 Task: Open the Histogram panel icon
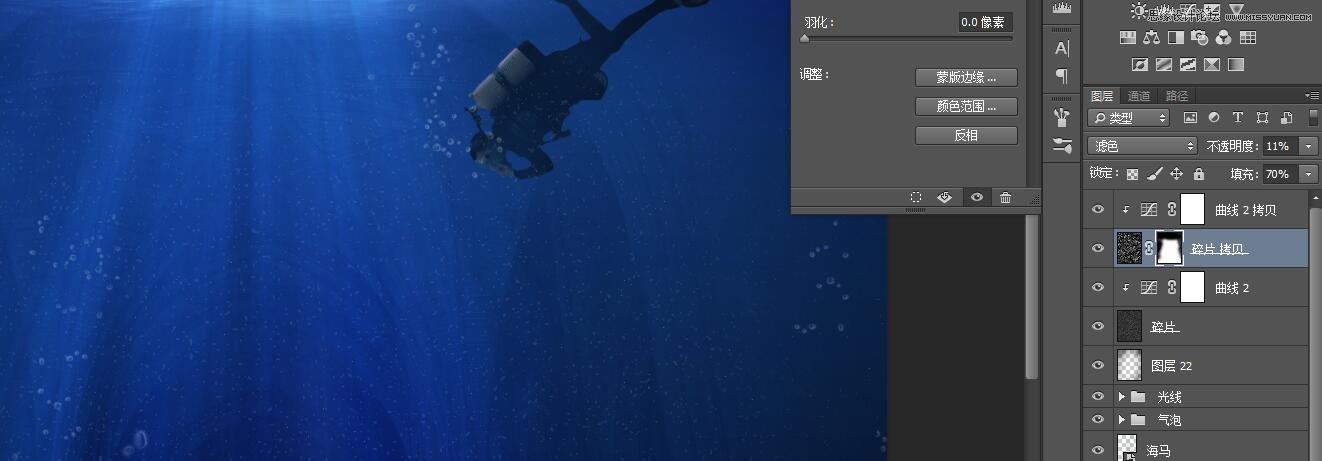click(x=1062, y=9)
